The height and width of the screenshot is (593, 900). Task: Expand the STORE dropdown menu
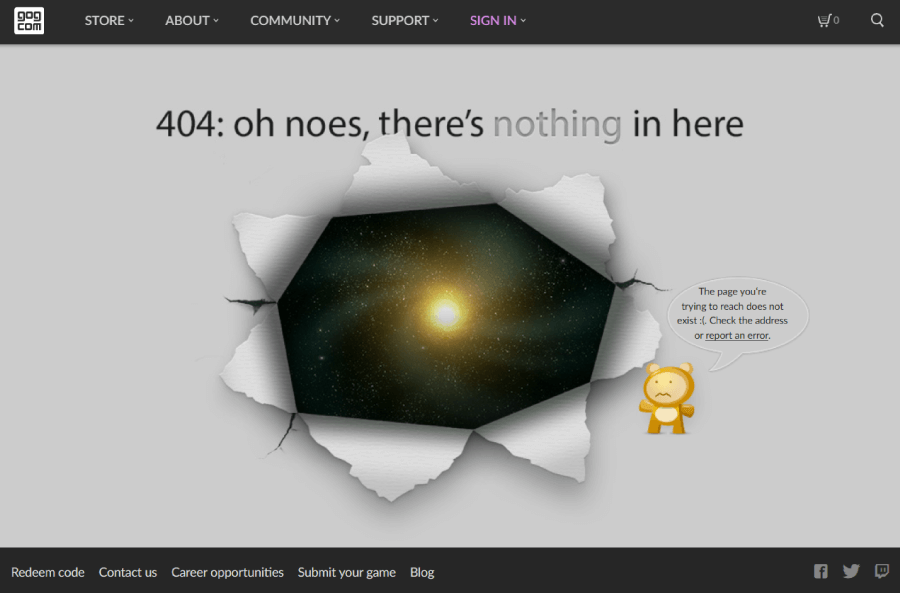pyautogui.click(x=109, y=21)
